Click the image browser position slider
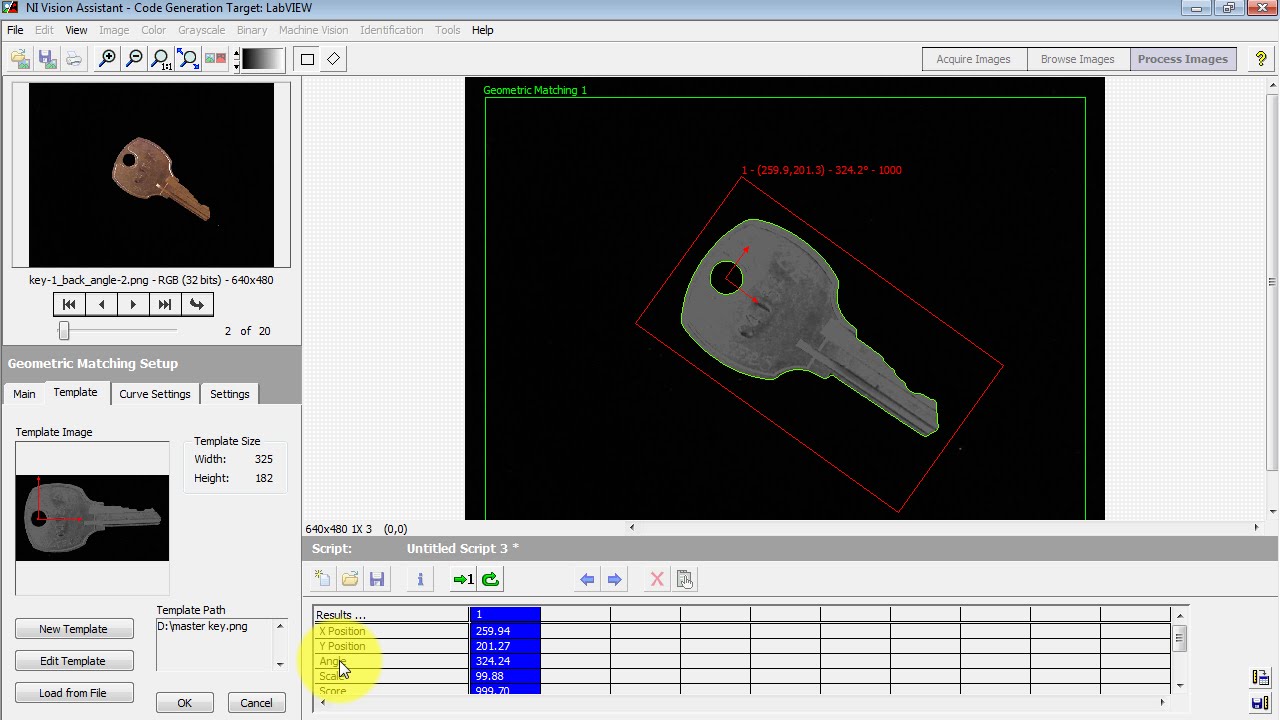 point(64,330)
